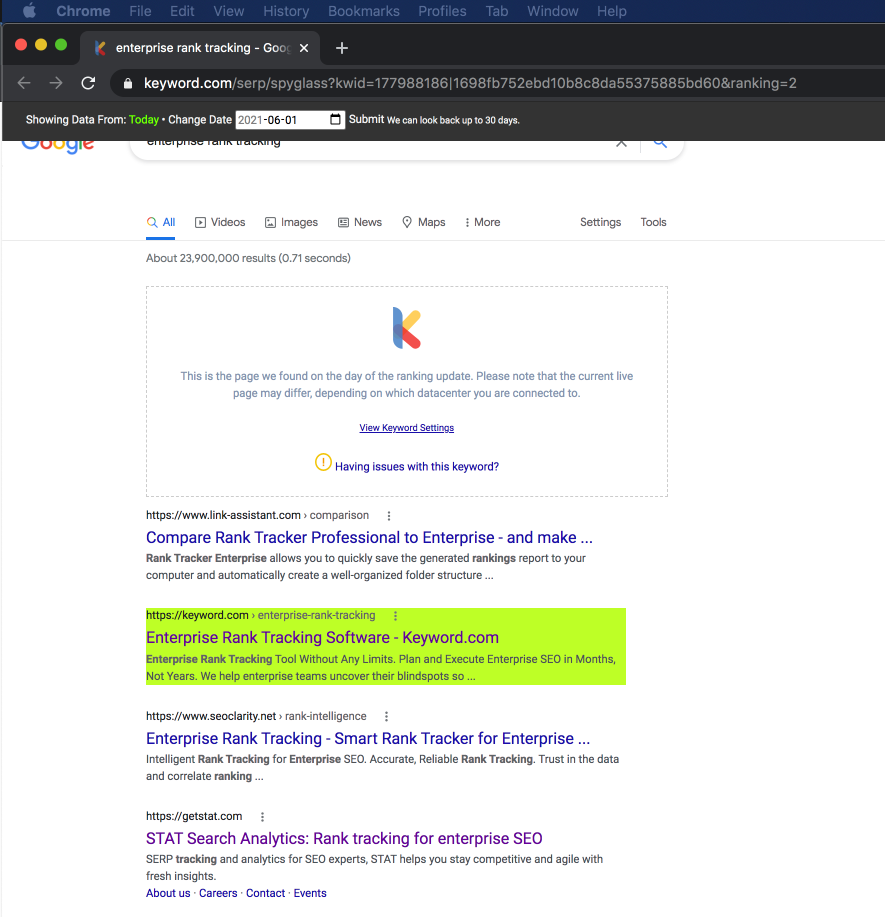
Task: Go back using the browser back arrow
Action: pyautogui.click(x=24, y=83)
